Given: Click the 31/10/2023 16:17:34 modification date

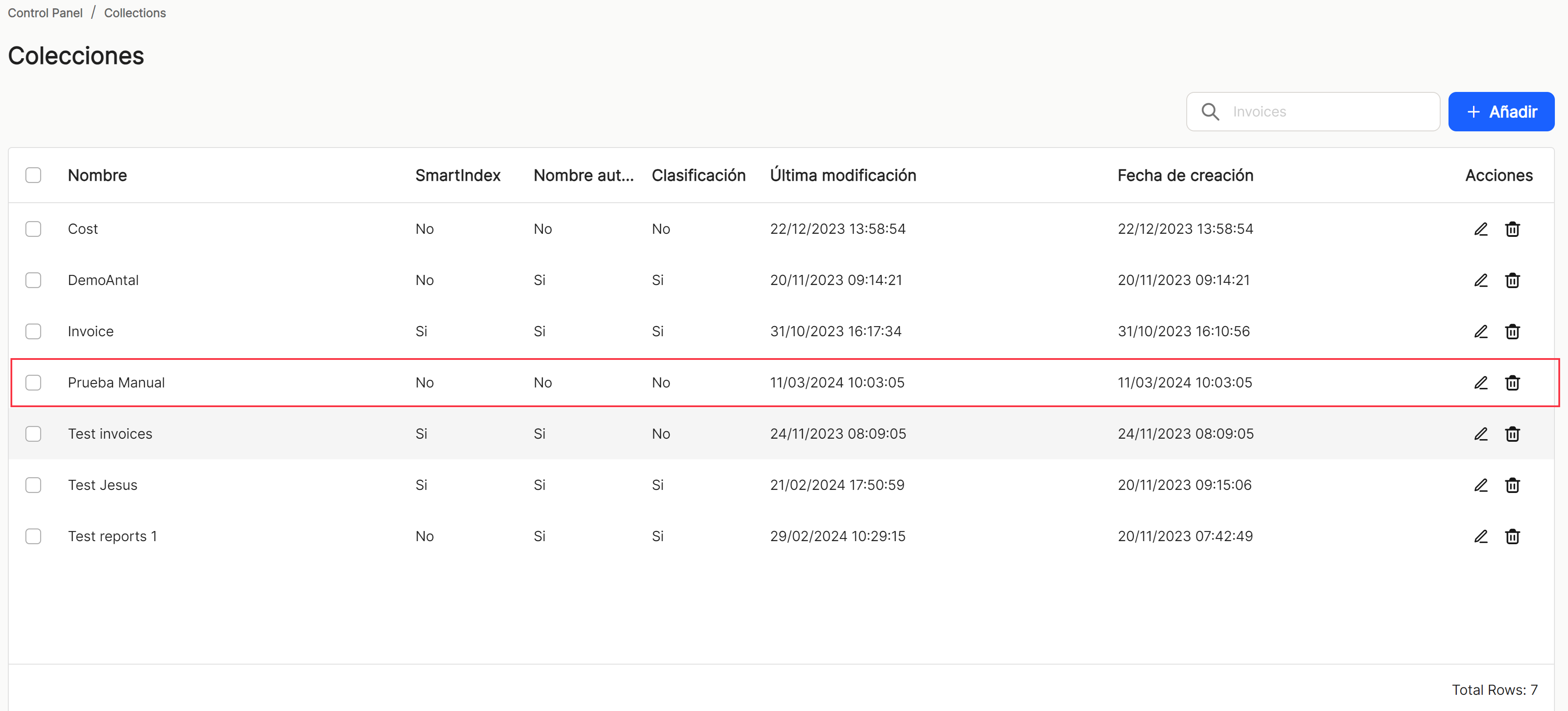Looking at the screenshot, I should tap(836, 331).
